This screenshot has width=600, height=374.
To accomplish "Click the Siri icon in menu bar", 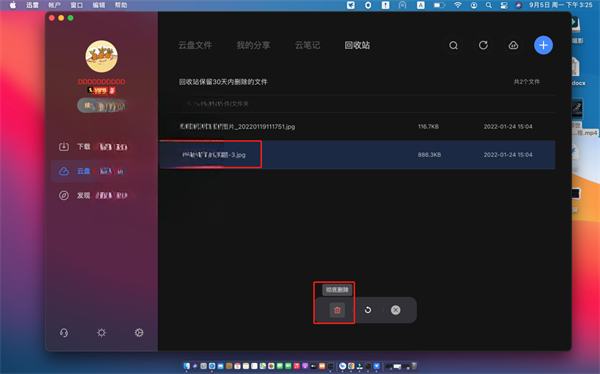I will click(x=518, y=5).
